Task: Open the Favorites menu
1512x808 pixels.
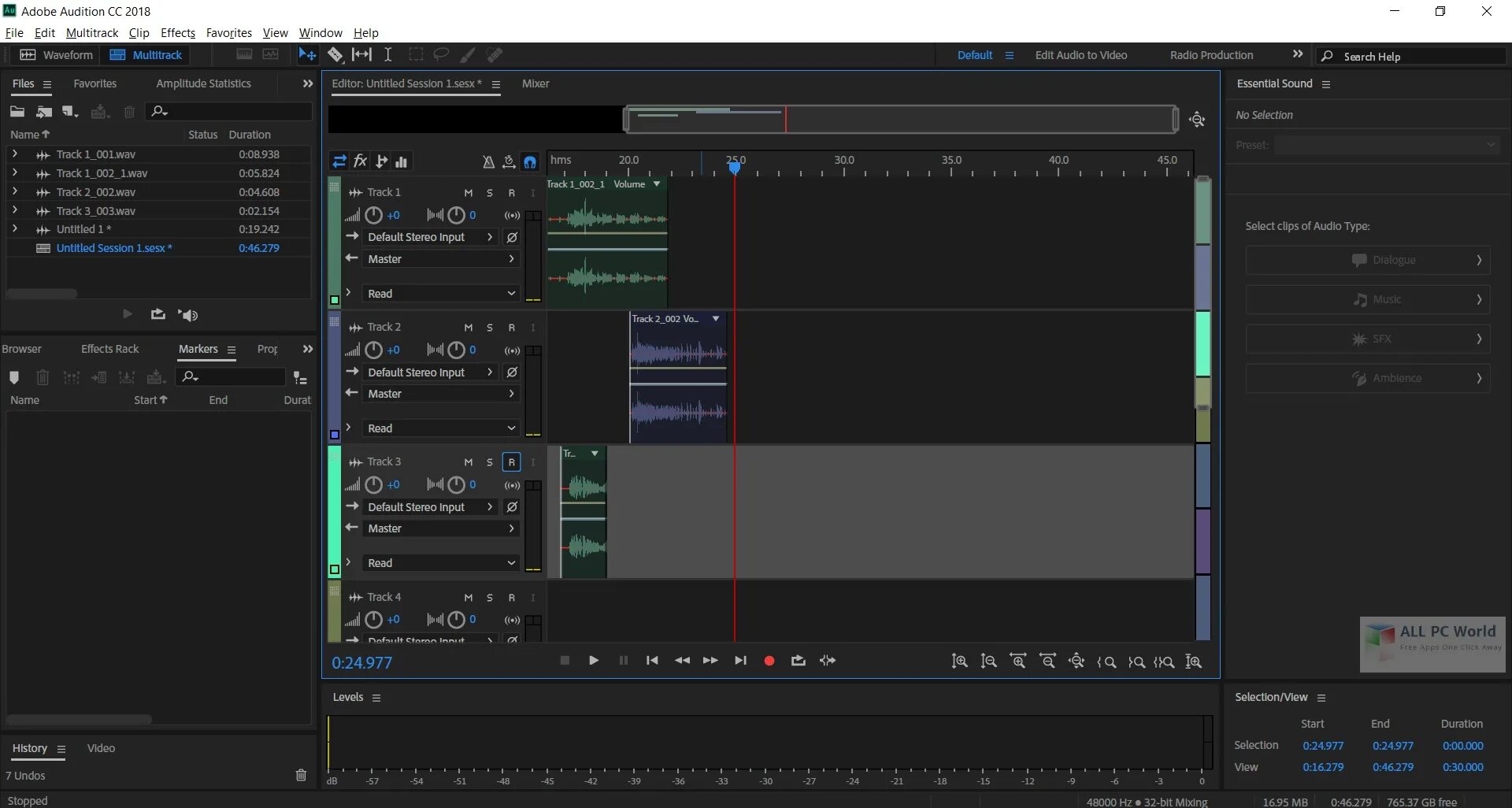Action: coord(229,33)
